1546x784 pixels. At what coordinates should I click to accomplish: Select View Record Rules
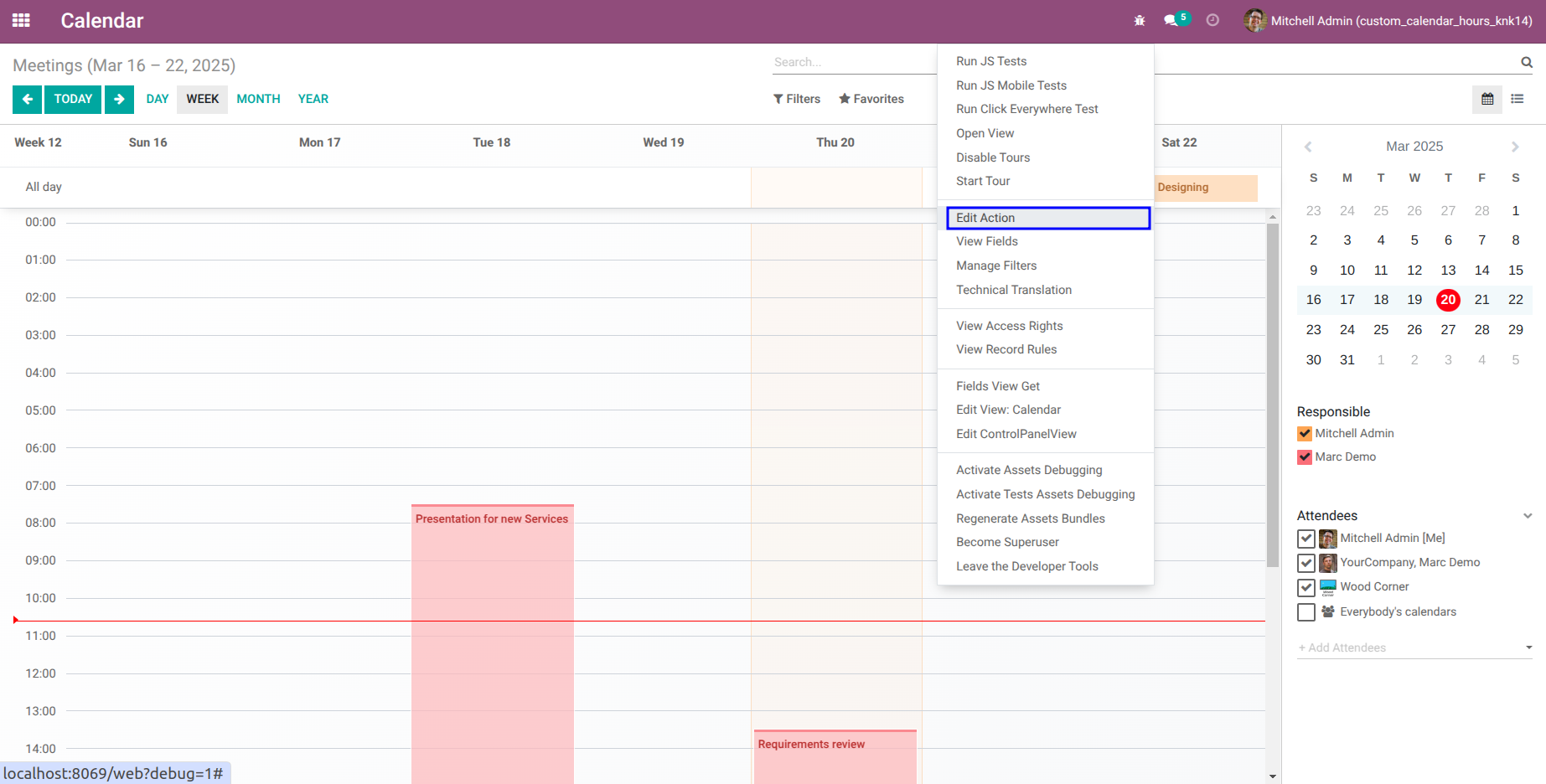pos(1046,349)
